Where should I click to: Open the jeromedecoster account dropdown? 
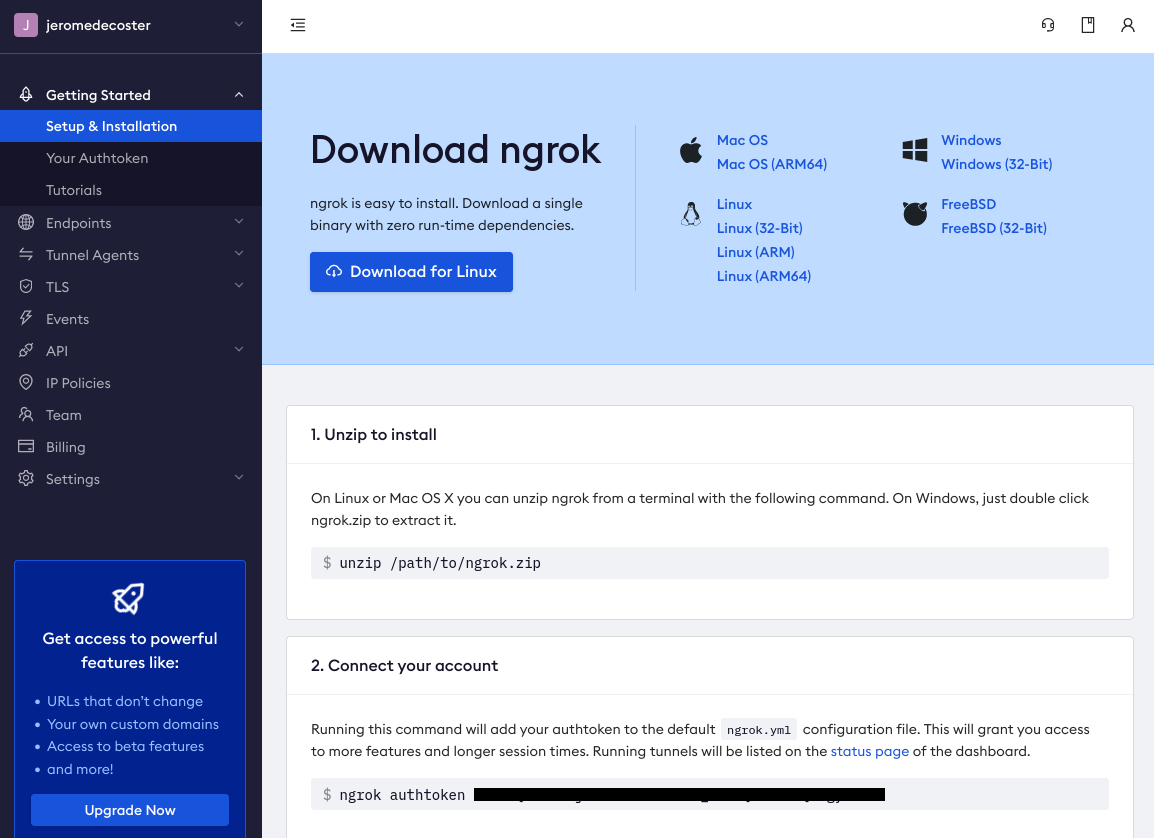point(130,25)
